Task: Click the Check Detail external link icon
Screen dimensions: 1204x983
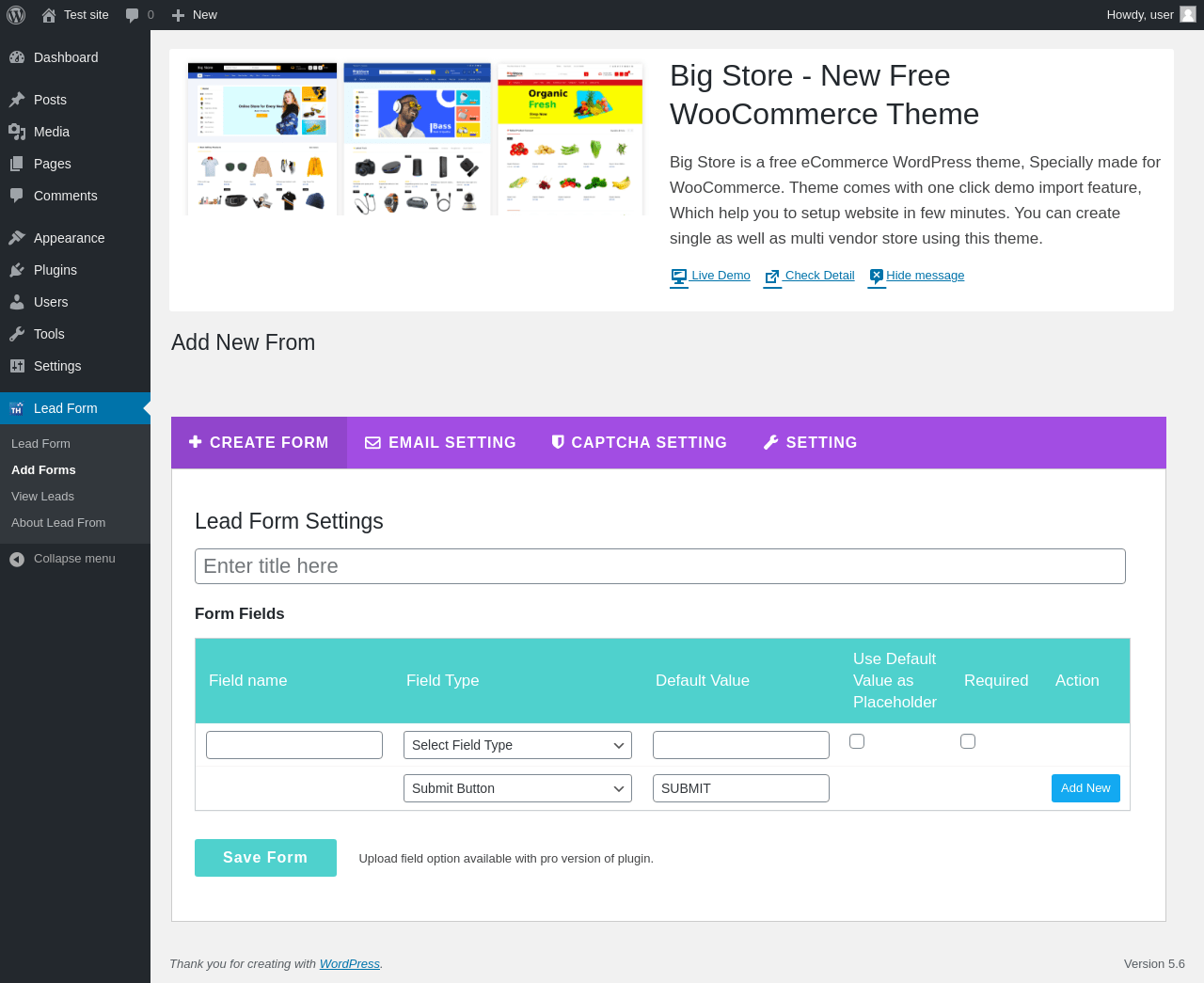Action: pyautogui.click(x=772, y=277)
